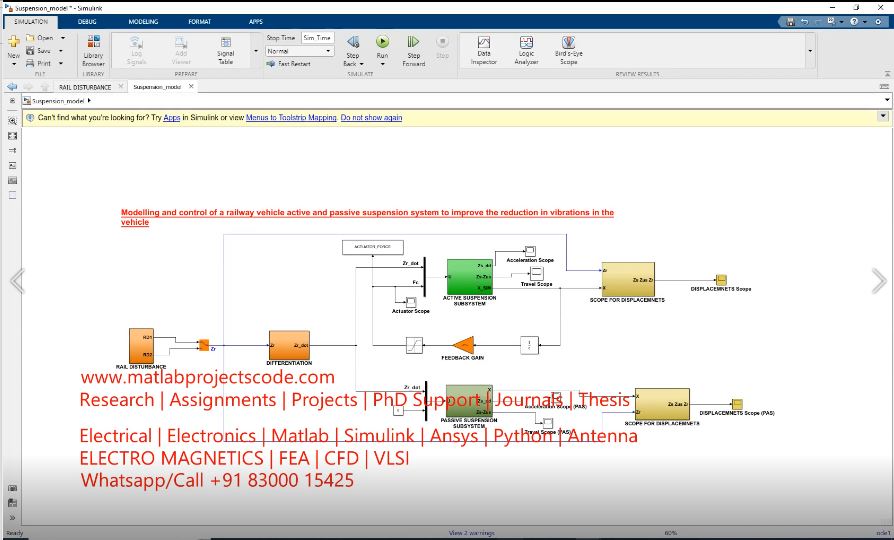
Task: Click the Step Forward icon
Action: click(413, 42)
